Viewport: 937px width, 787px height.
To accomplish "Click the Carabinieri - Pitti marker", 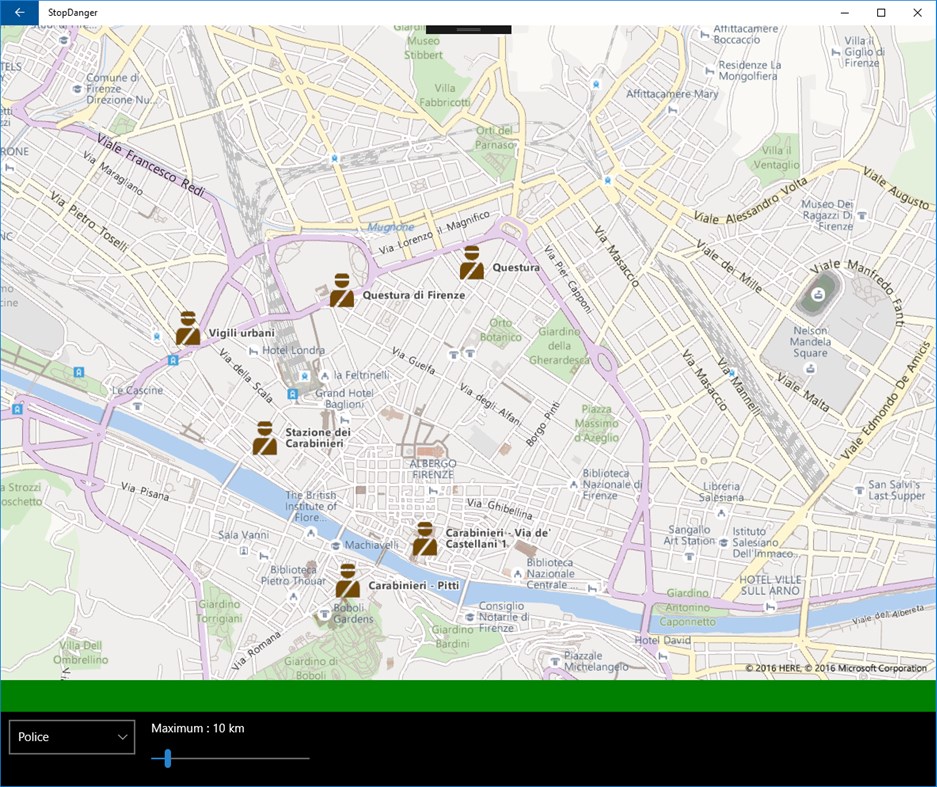I will (349, 578).
